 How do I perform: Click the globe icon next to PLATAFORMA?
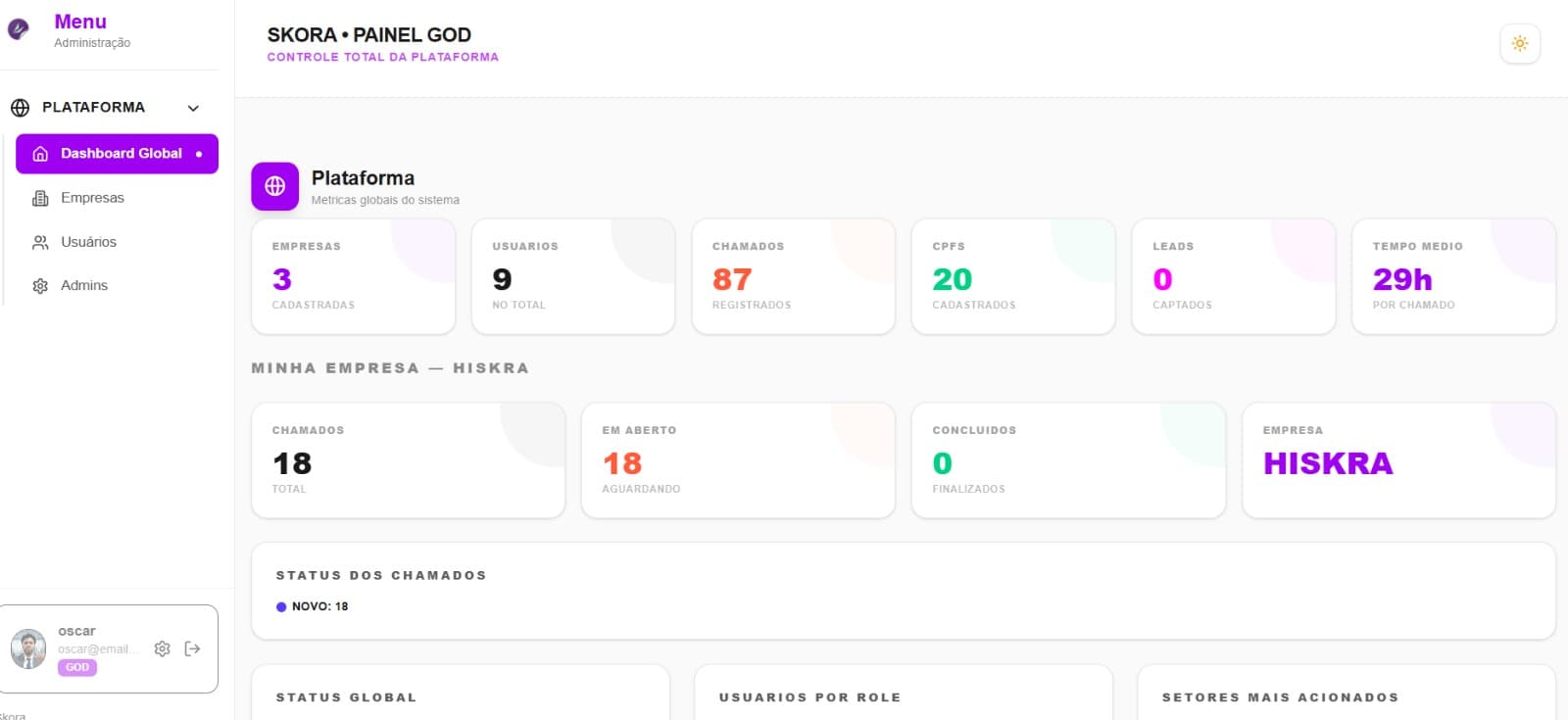pos(20,107)
